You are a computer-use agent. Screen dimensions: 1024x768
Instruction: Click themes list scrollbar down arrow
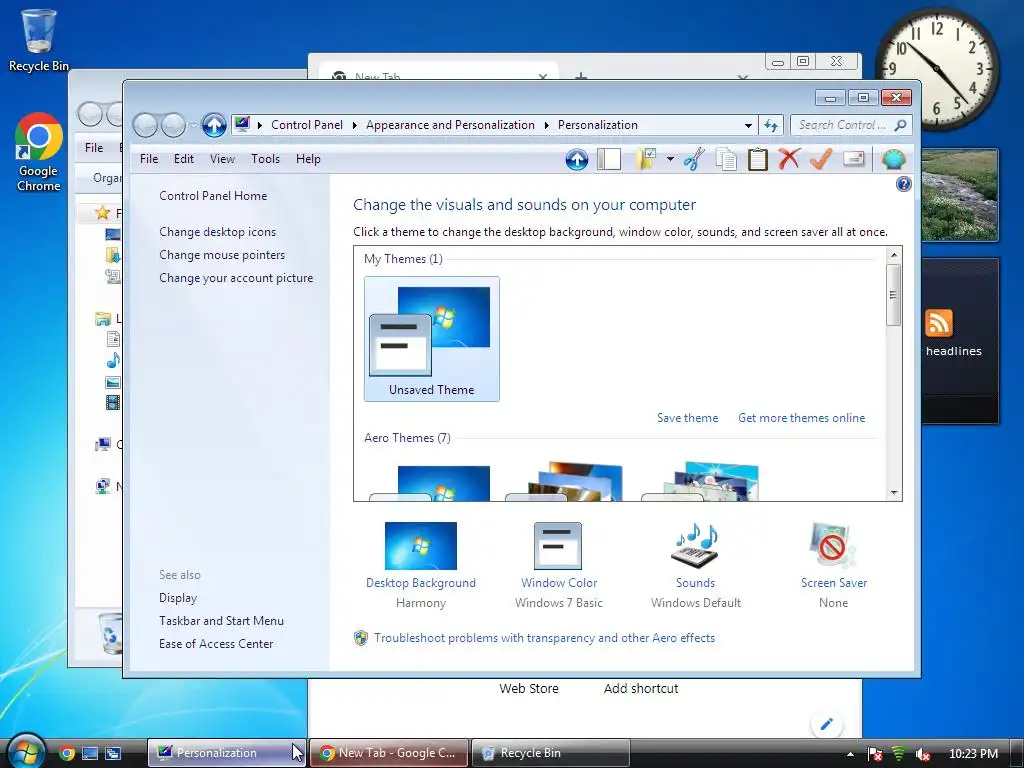pos(894,493)
